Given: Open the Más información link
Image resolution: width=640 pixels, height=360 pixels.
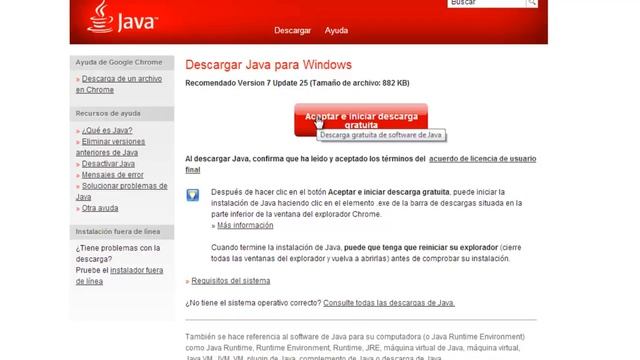Looking at the screenshot, I should 245,225.
